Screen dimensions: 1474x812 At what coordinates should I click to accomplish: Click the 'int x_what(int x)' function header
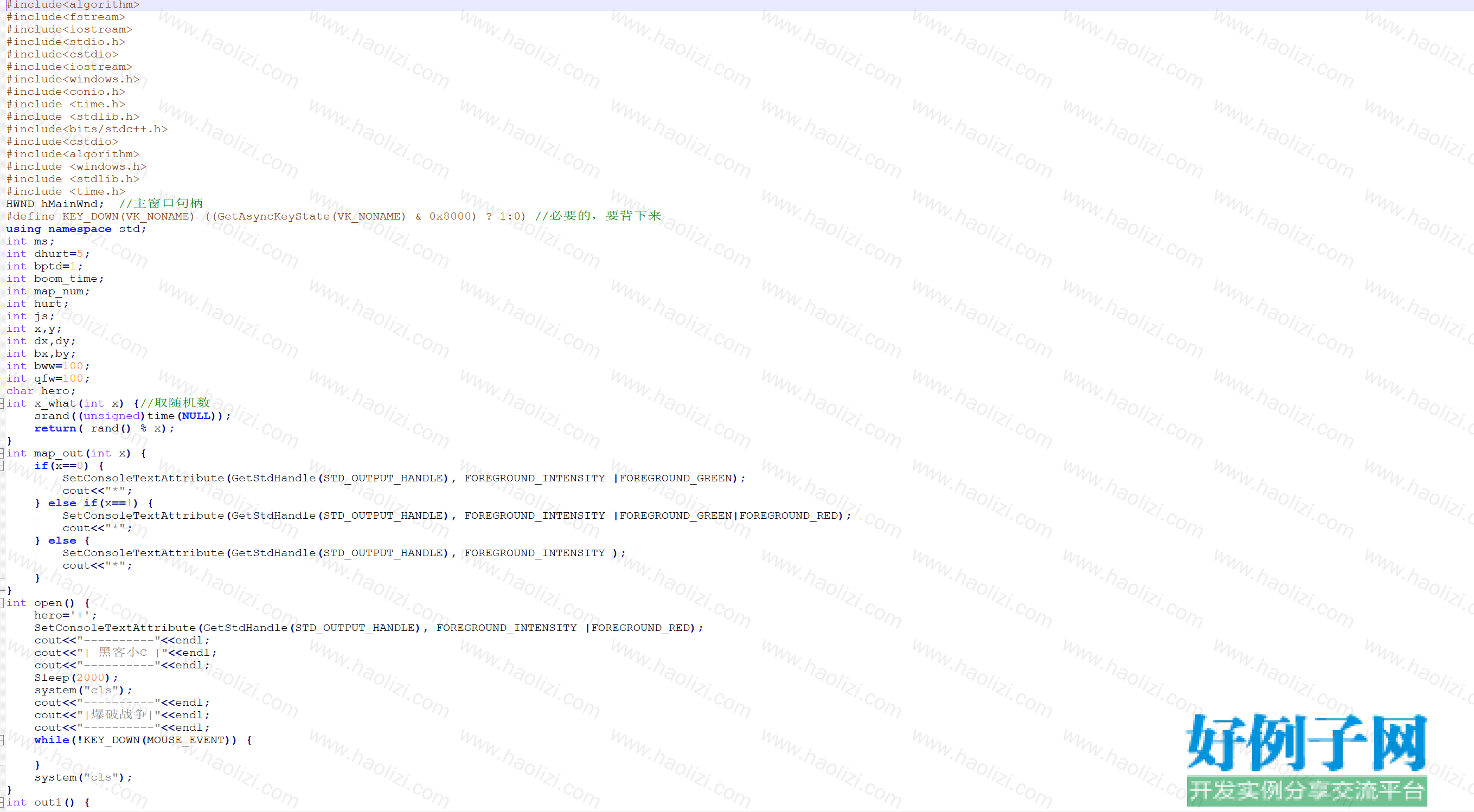[x=65, y=404]
